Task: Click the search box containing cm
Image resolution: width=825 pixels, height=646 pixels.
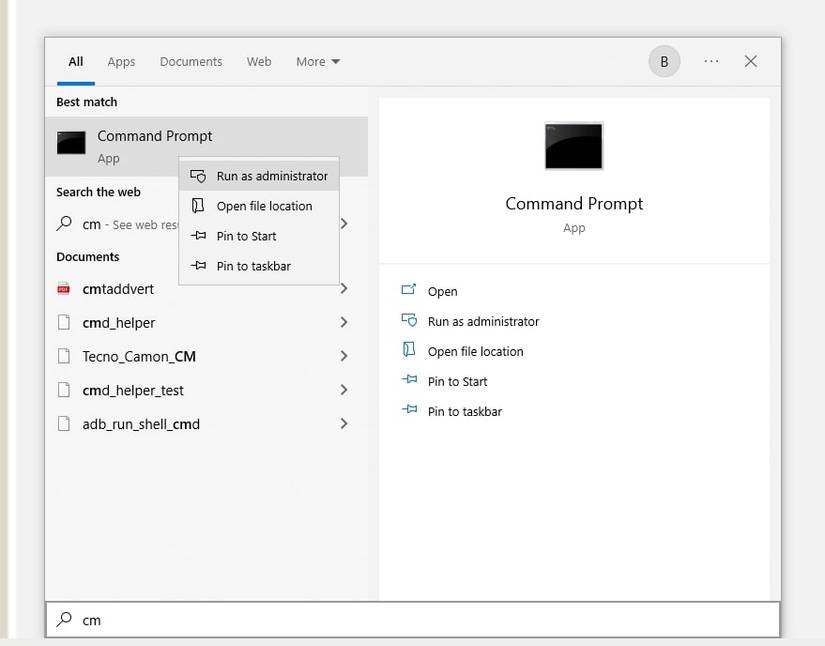Action: click(x=413, y=620)
